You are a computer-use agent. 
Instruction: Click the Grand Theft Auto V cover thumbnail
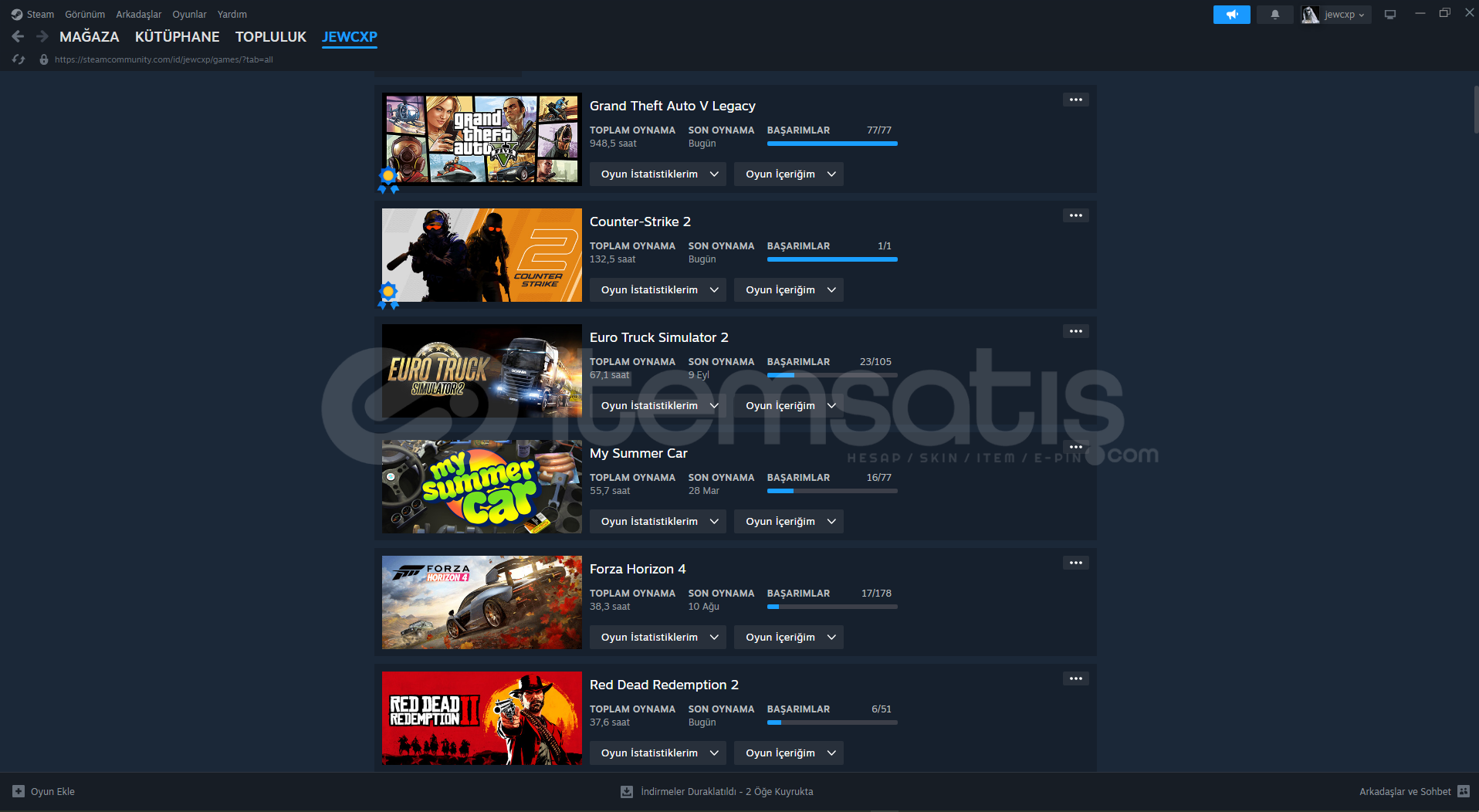click(482, 139)
